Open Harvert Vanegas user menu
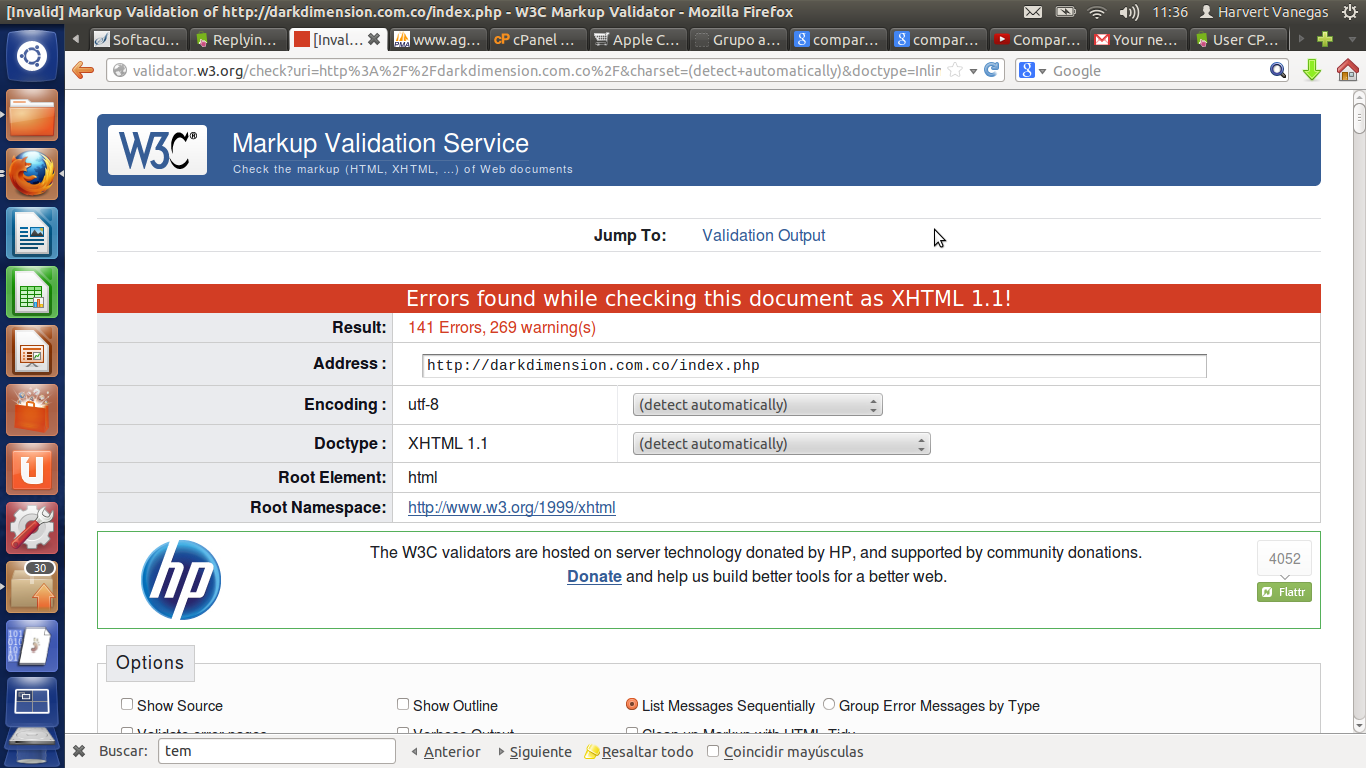This screenshot has height=768, width=1366. [x=1264, y=12]
